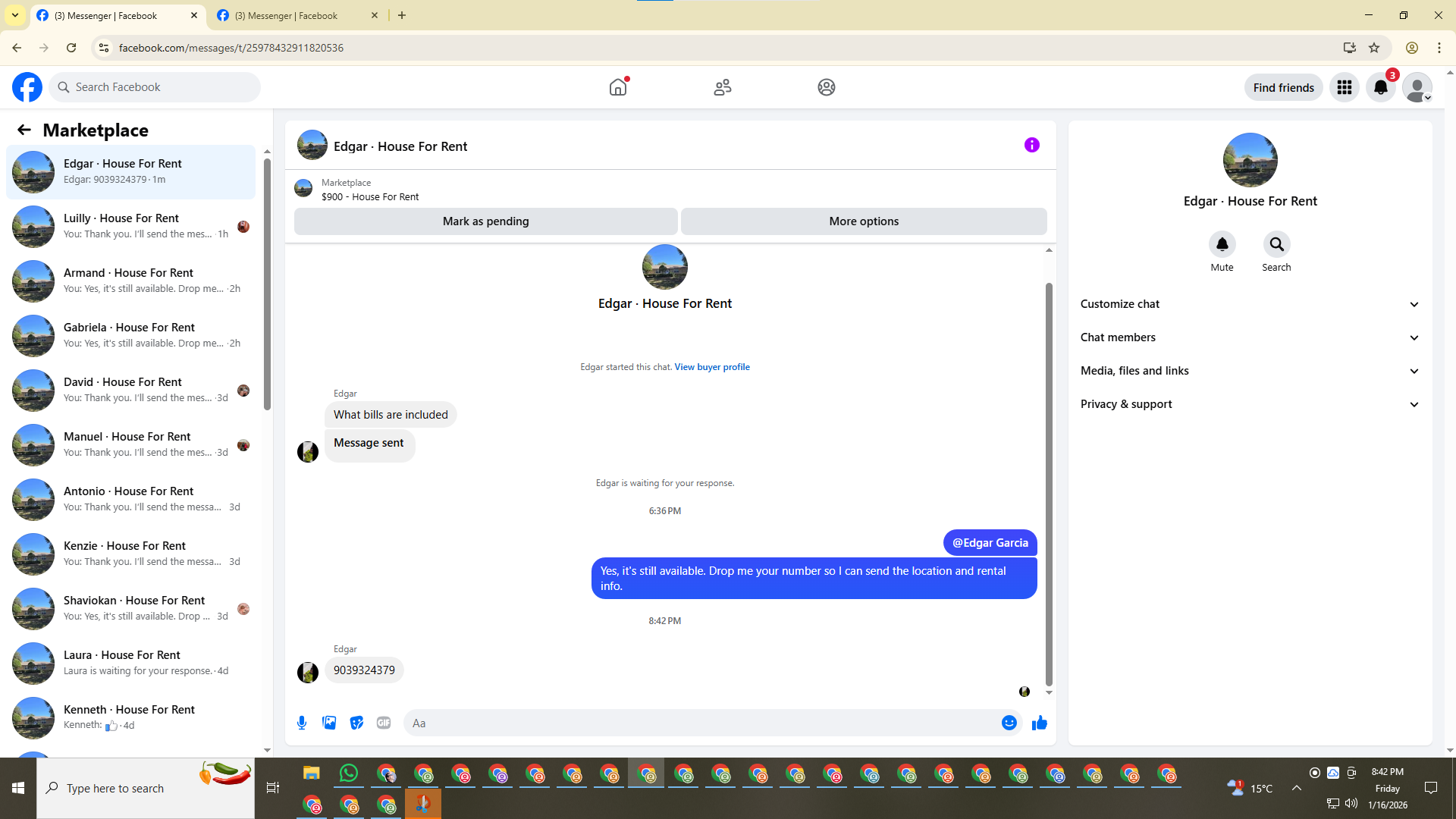1456x819 pixels.
Task: Open View buyer profile link
Action: [x=711, y=367]
